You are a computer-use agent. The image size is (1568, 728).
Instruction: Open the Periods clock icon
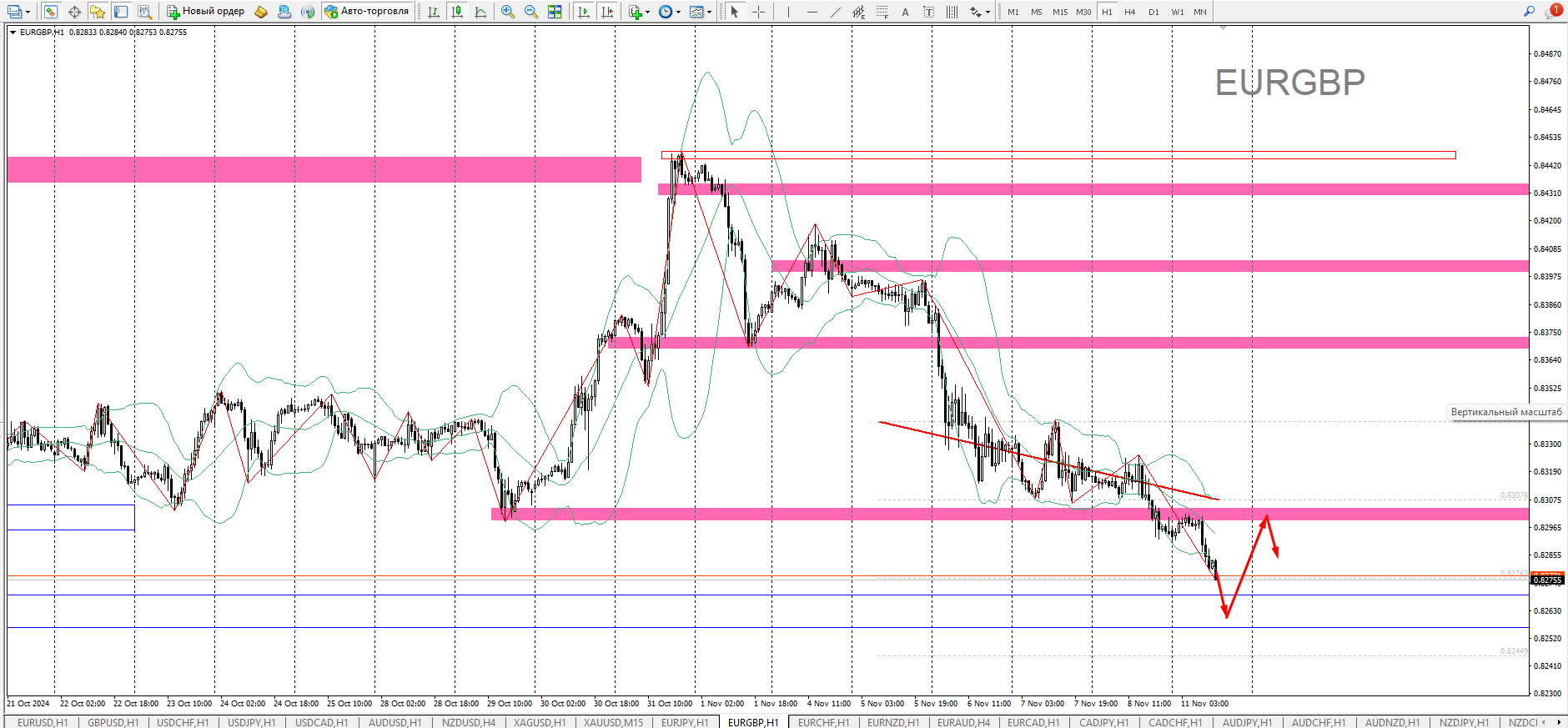pyautogui.click(x=665, y=12)
